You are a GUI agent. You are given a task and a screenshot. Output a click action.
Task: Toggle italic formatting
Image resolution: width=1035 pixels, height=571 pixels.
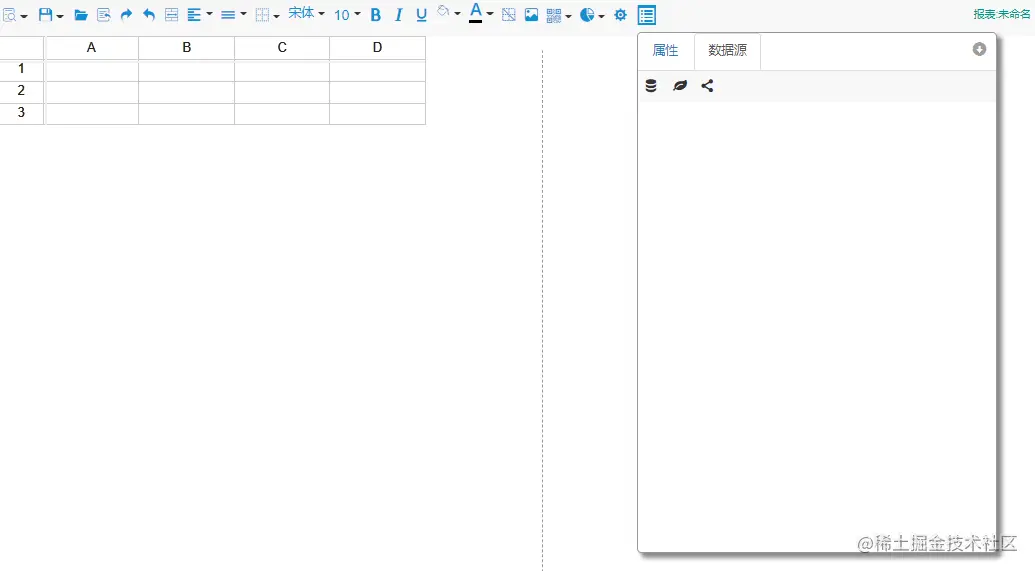click(398, 15)
